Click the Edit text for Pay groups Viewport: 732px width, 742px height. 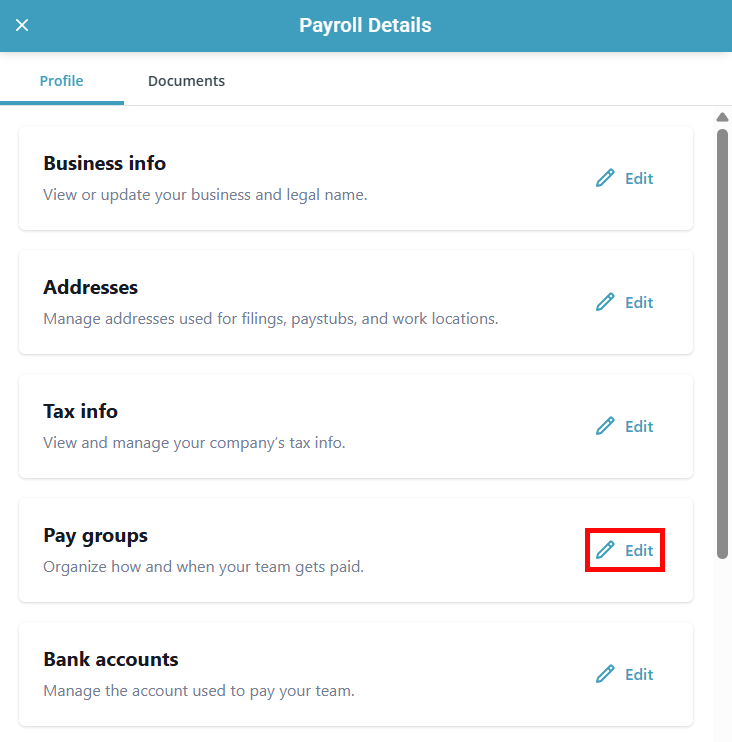click(639, 550)
